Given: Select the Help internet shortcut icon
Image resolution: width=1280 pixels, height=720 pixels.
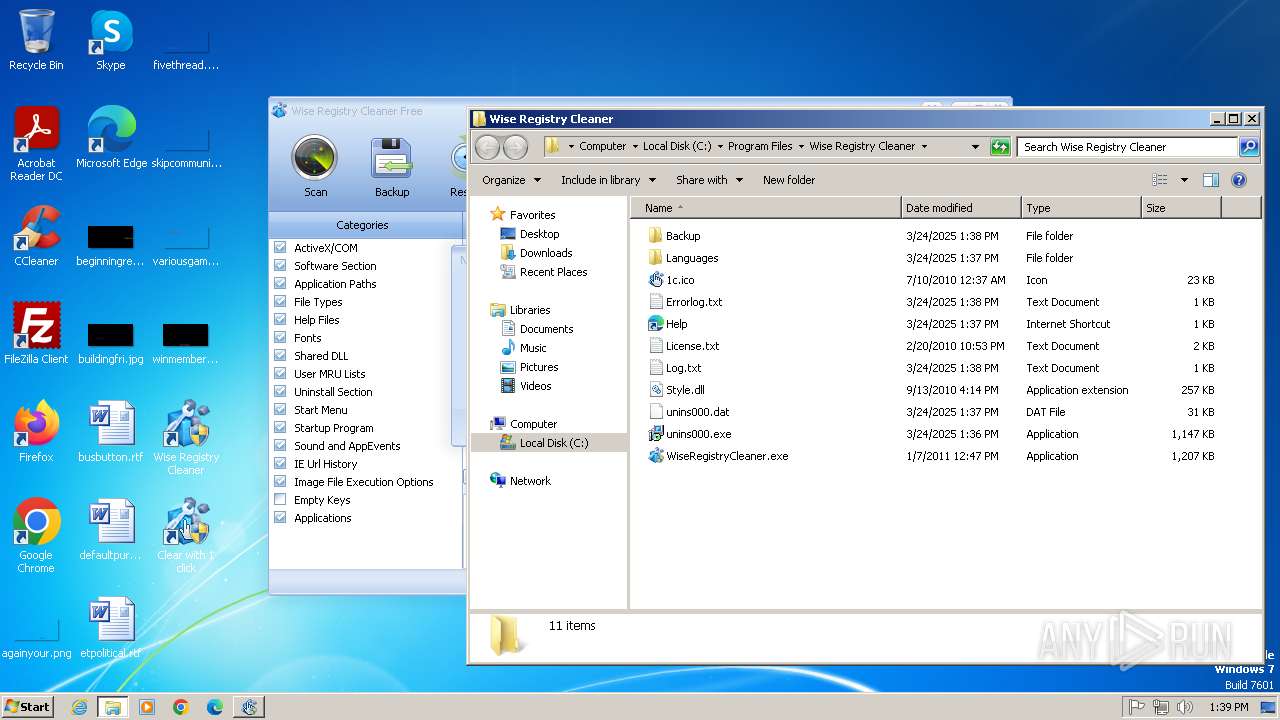Looking at the screenshot, I should tap(656, 324).
